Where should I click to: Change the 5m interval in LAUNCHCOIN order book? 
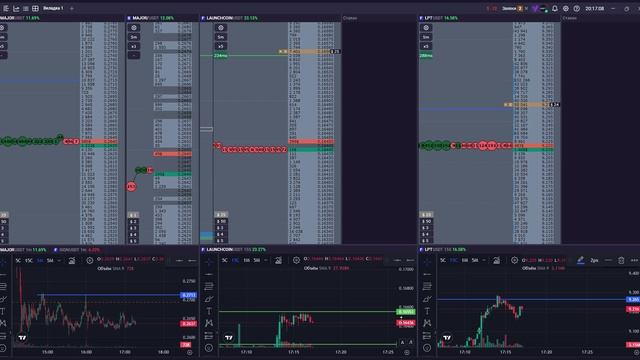pos(221,37)
